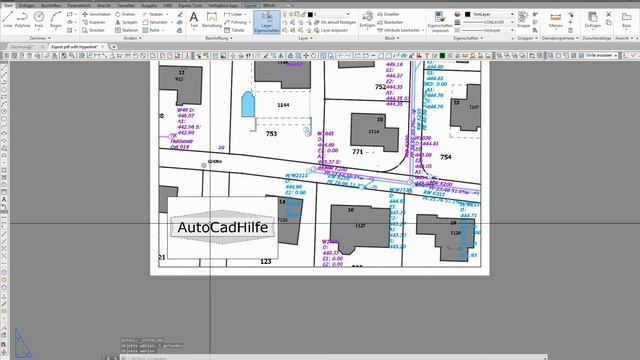Open a new drawing tab with plus
The image size is (640, 360).
click(113, 47)
